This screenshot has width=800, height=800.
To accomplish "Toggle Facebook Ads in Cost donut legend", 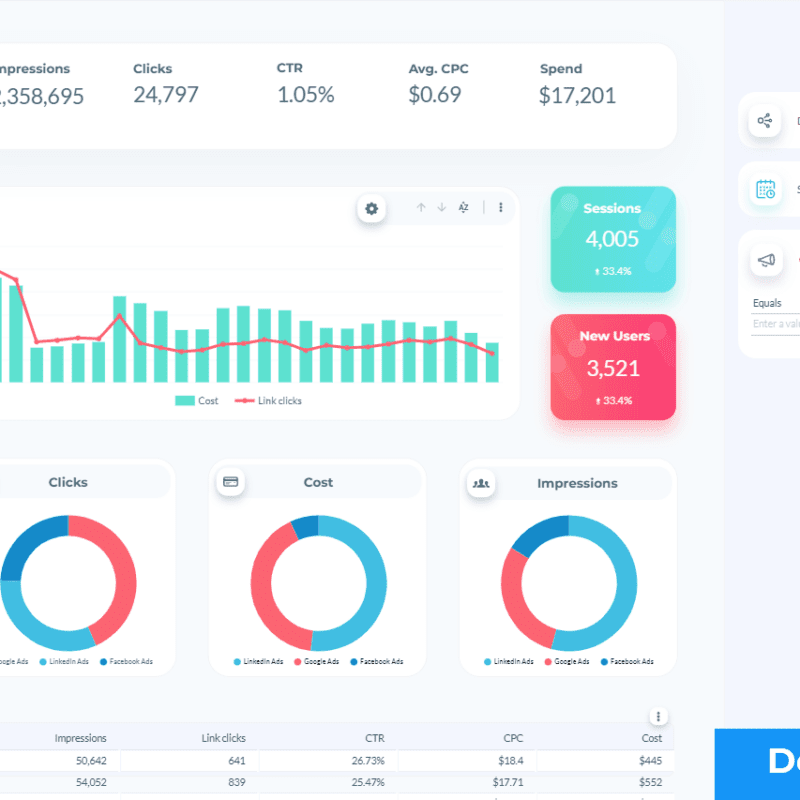I will (x=377, y=662).
